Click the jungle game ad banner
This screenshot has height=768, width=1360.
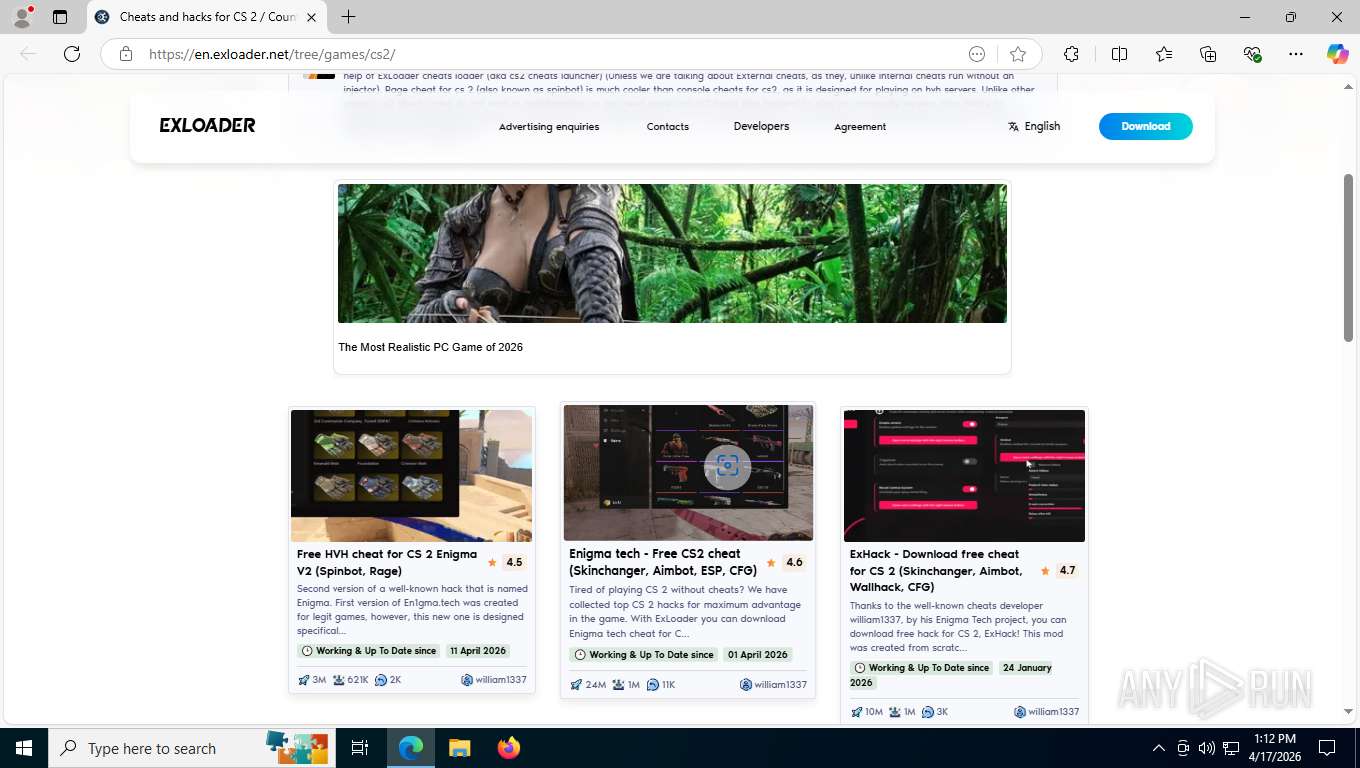tap(672, 253)
